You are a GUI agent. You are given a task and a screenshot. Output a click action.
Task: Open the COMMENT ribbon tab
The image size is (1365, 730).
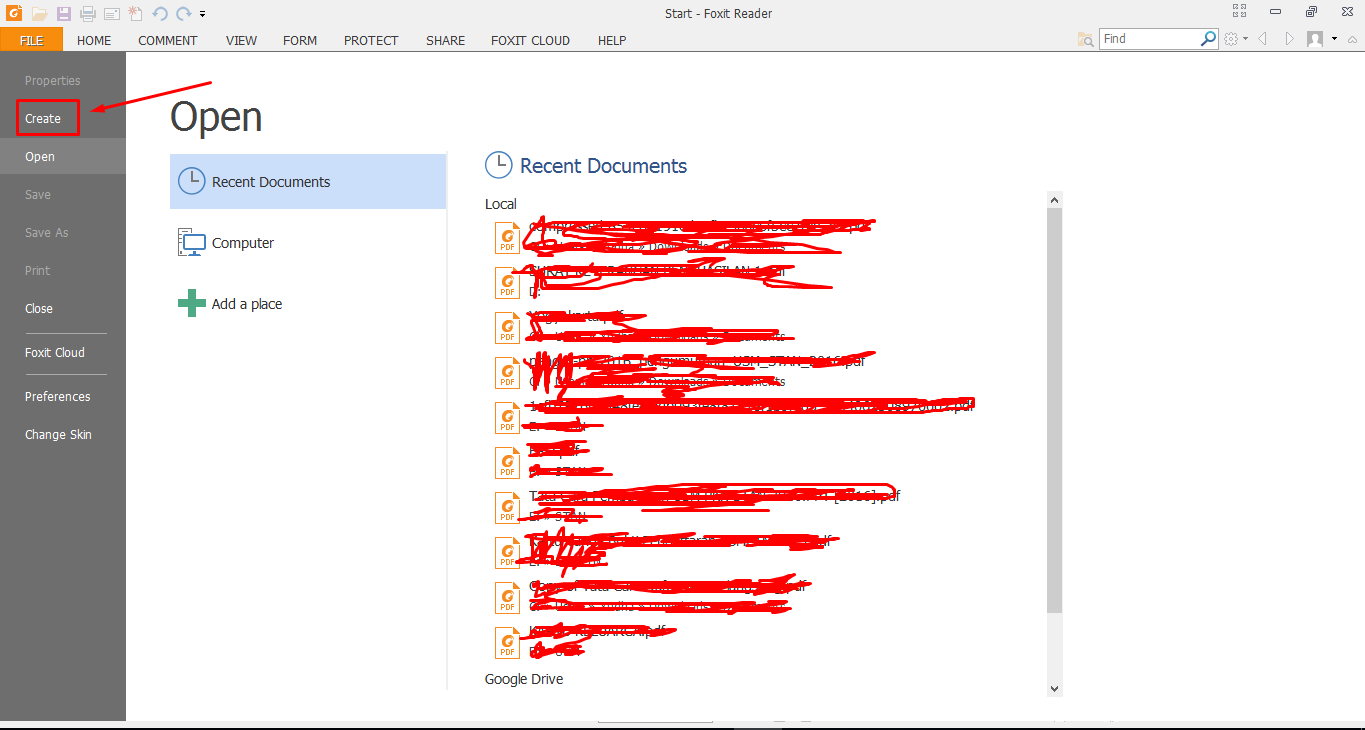(168, 40)
